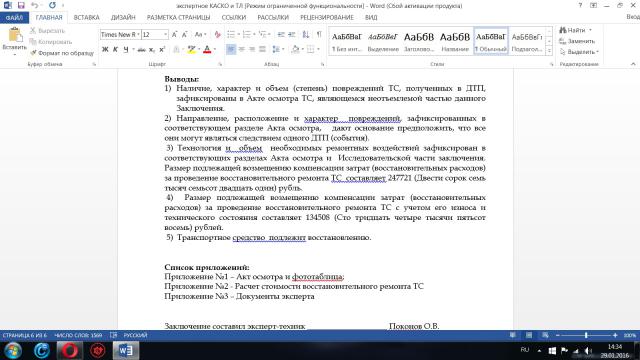Viewport: 640px width, 360px height.
Task: Toggle paragraph marks ¶ display
Action: tap(319, 35)
